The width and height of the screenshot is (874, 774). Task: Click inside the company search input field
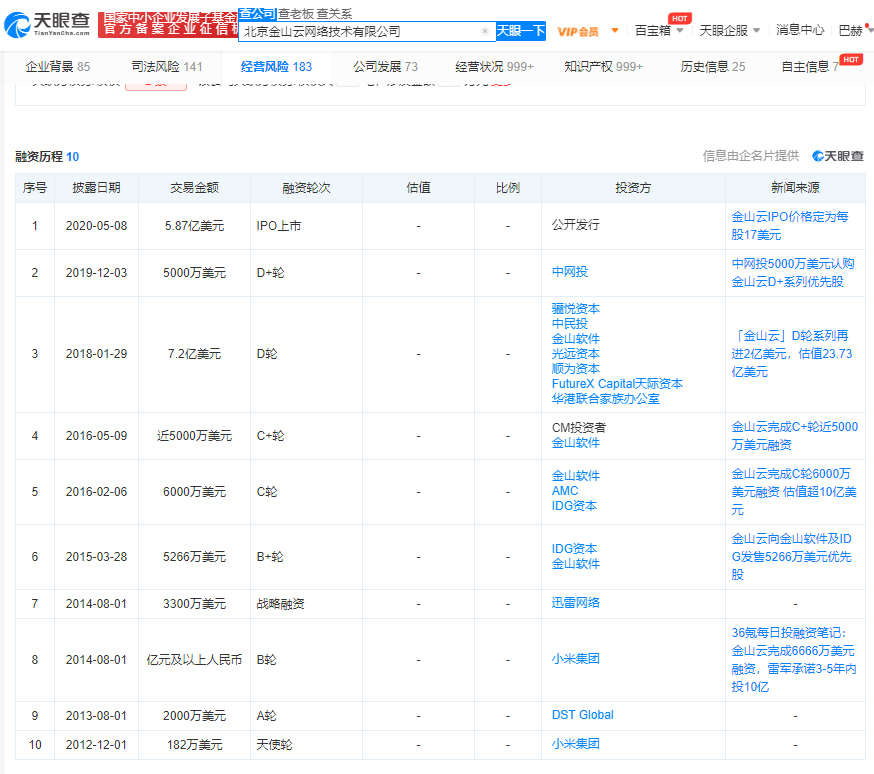pos(360,31)
